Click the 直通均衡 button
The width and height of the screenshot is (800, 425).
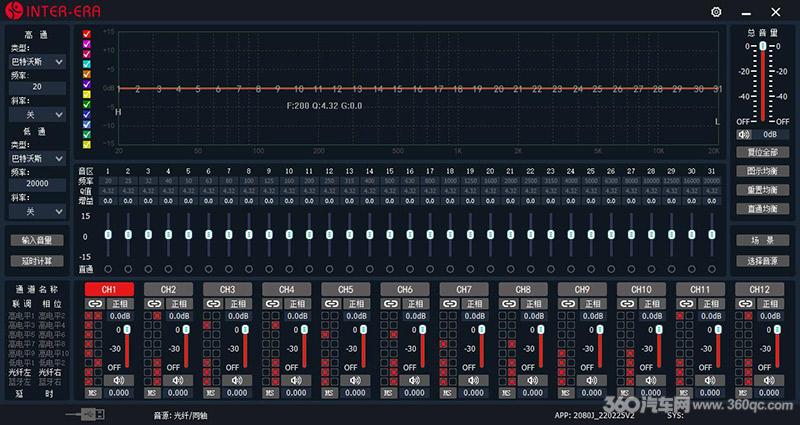763,209
